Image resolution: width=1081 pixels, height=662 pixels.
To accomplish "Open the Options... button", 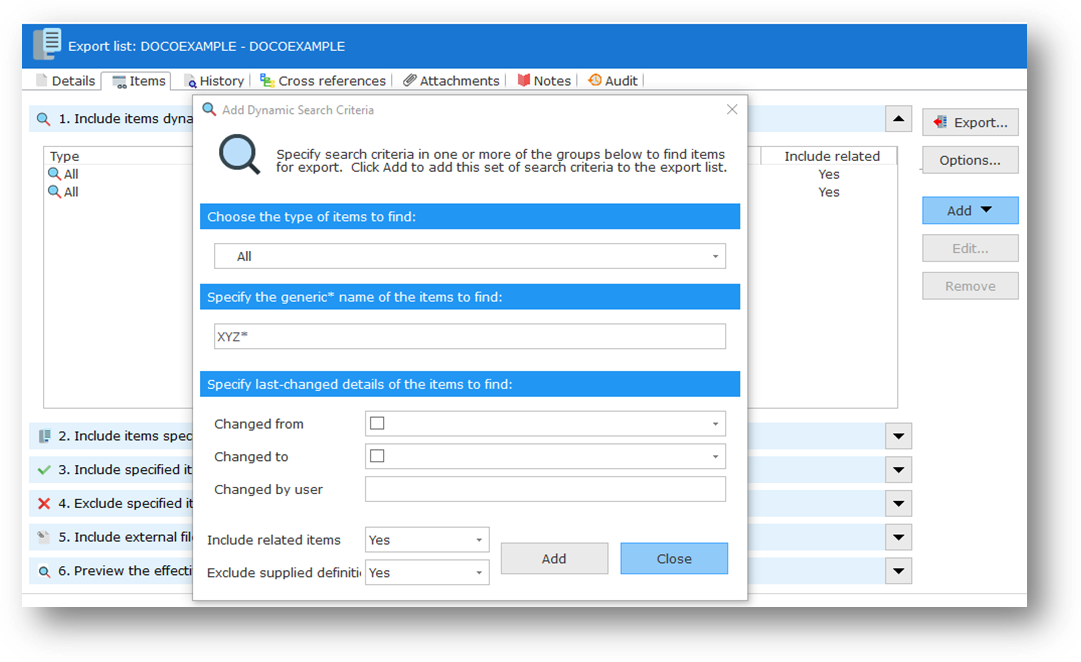I will 970,160.
